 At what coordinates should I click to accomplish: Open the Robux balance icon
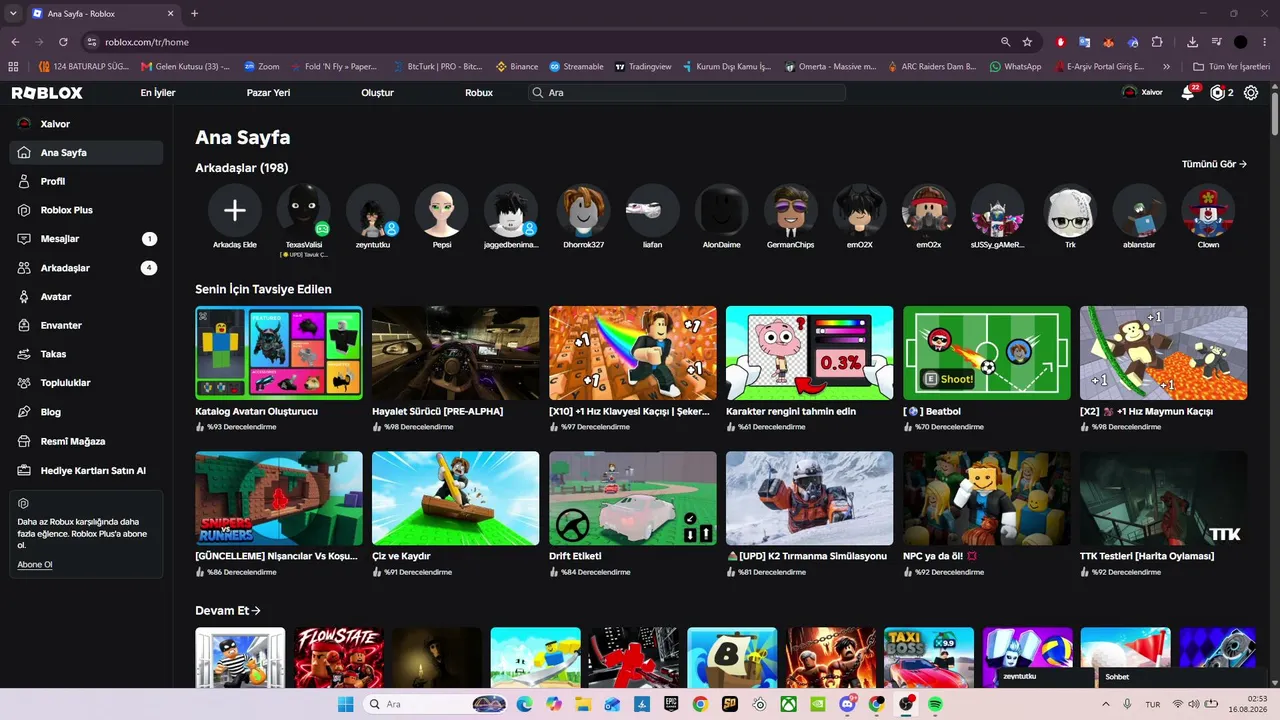pyautogui.click(x=1217, y=92)
